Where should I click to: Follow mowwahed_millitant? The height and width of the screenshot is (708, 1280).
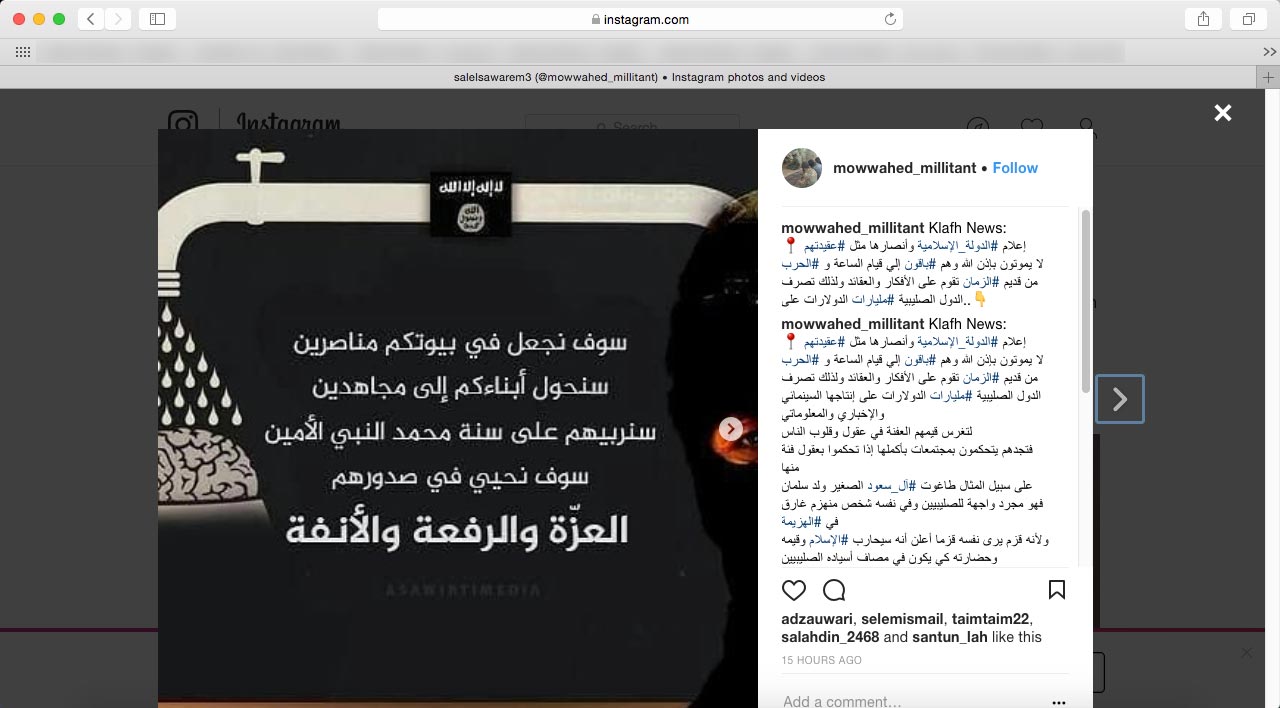pyautogui.click(x=1015, y=168)
